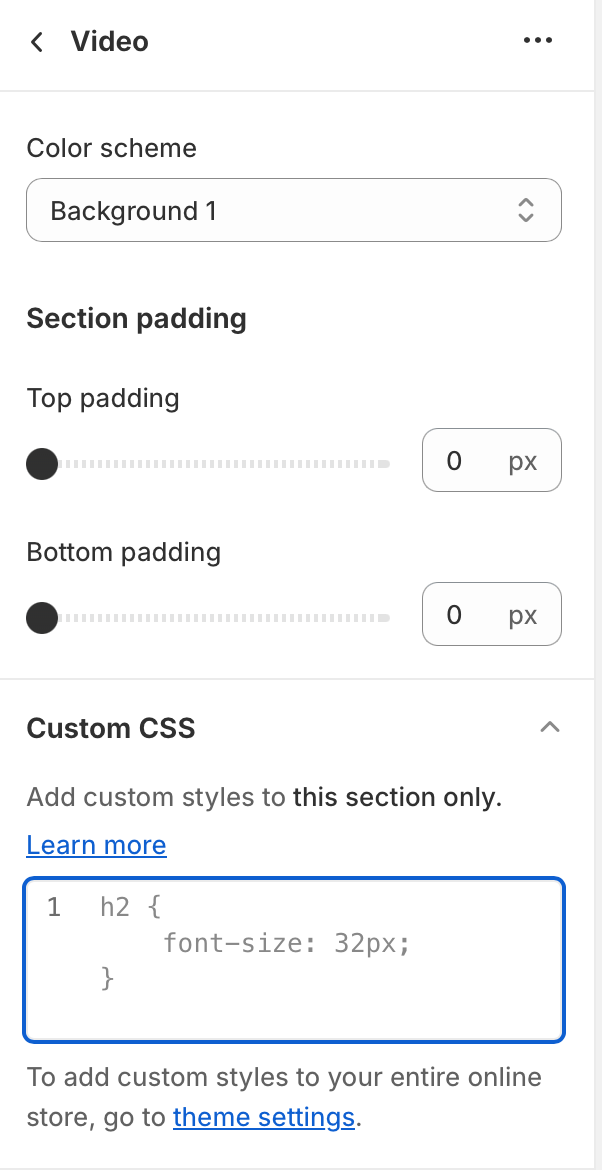Click the Video panel title
This screenshot has height=1170, width=602.
(x=109, y=42)
